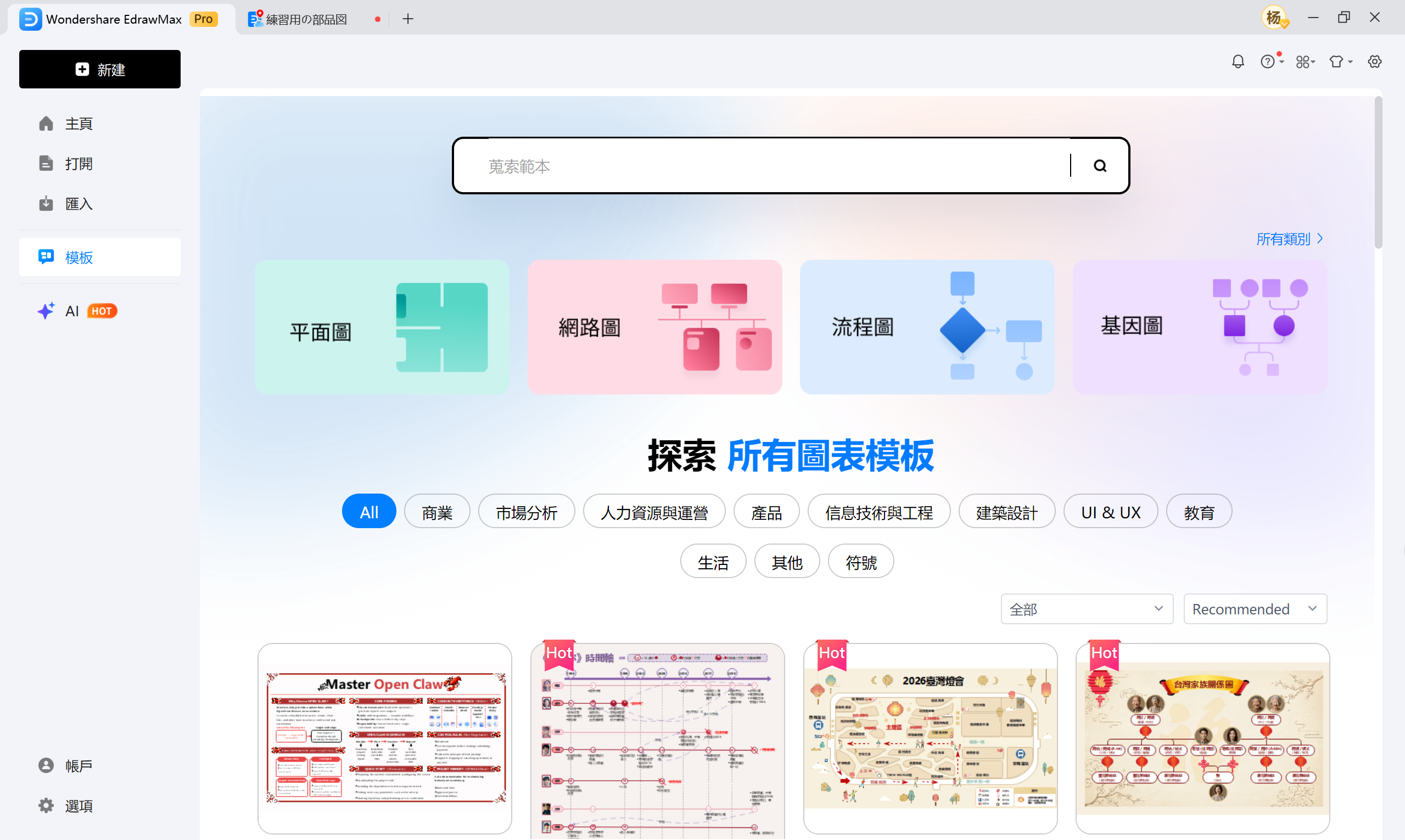Screen dimensions: 1405x840
Task: Click the search magnifier in the template search bar
Action: click(1099, 165)
